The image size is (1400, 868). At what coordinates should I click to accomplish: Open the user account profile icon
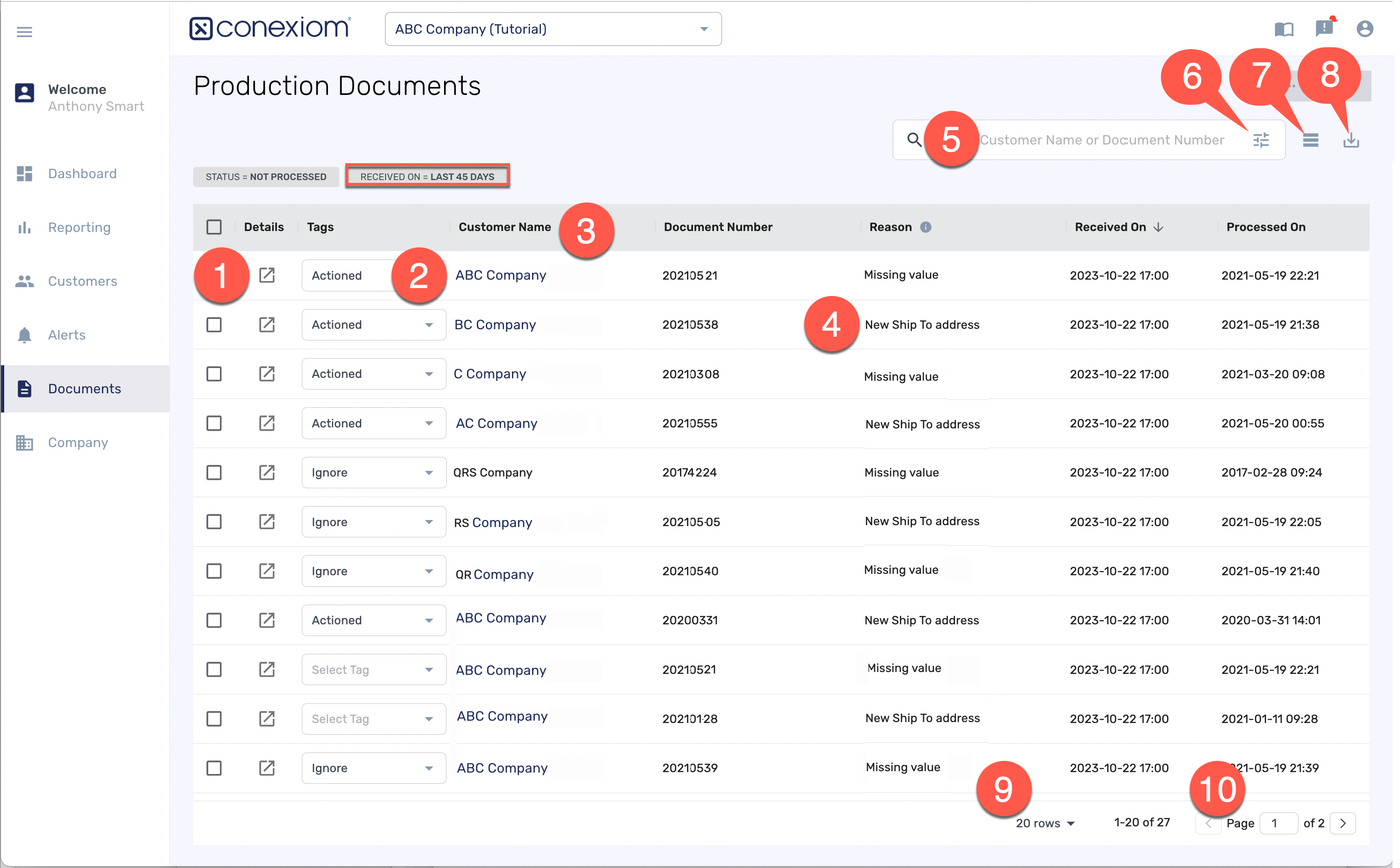1365,29
